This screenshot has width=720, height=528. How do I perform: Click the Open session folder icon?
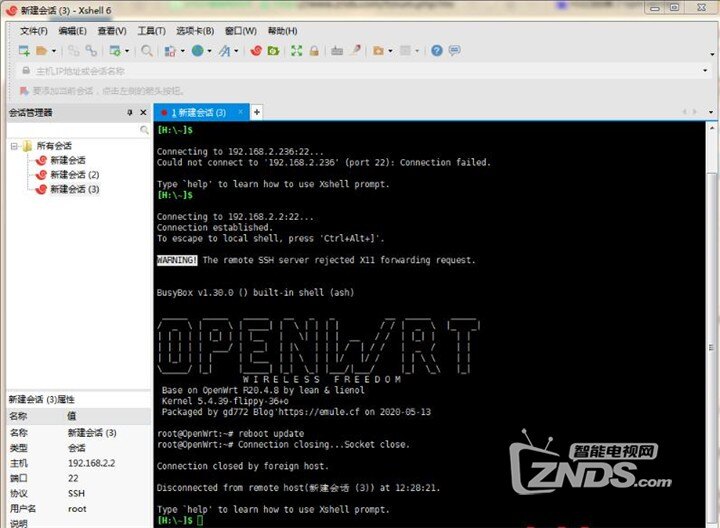coord(42,51)
